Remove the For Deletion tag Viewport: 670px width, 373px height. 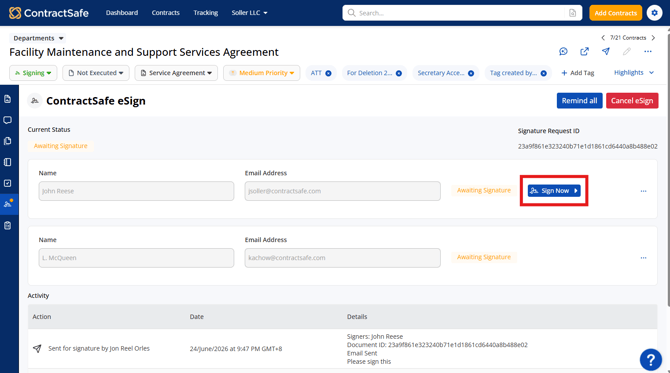399,73
